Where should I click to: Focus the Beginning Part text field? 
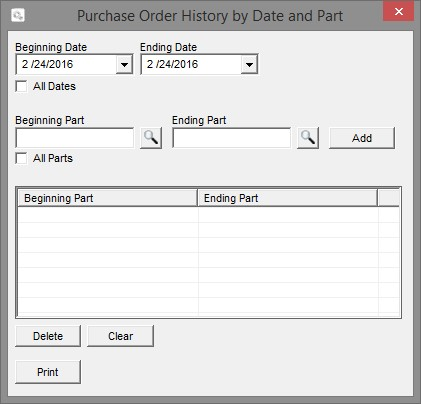click(x=75, y=138)
